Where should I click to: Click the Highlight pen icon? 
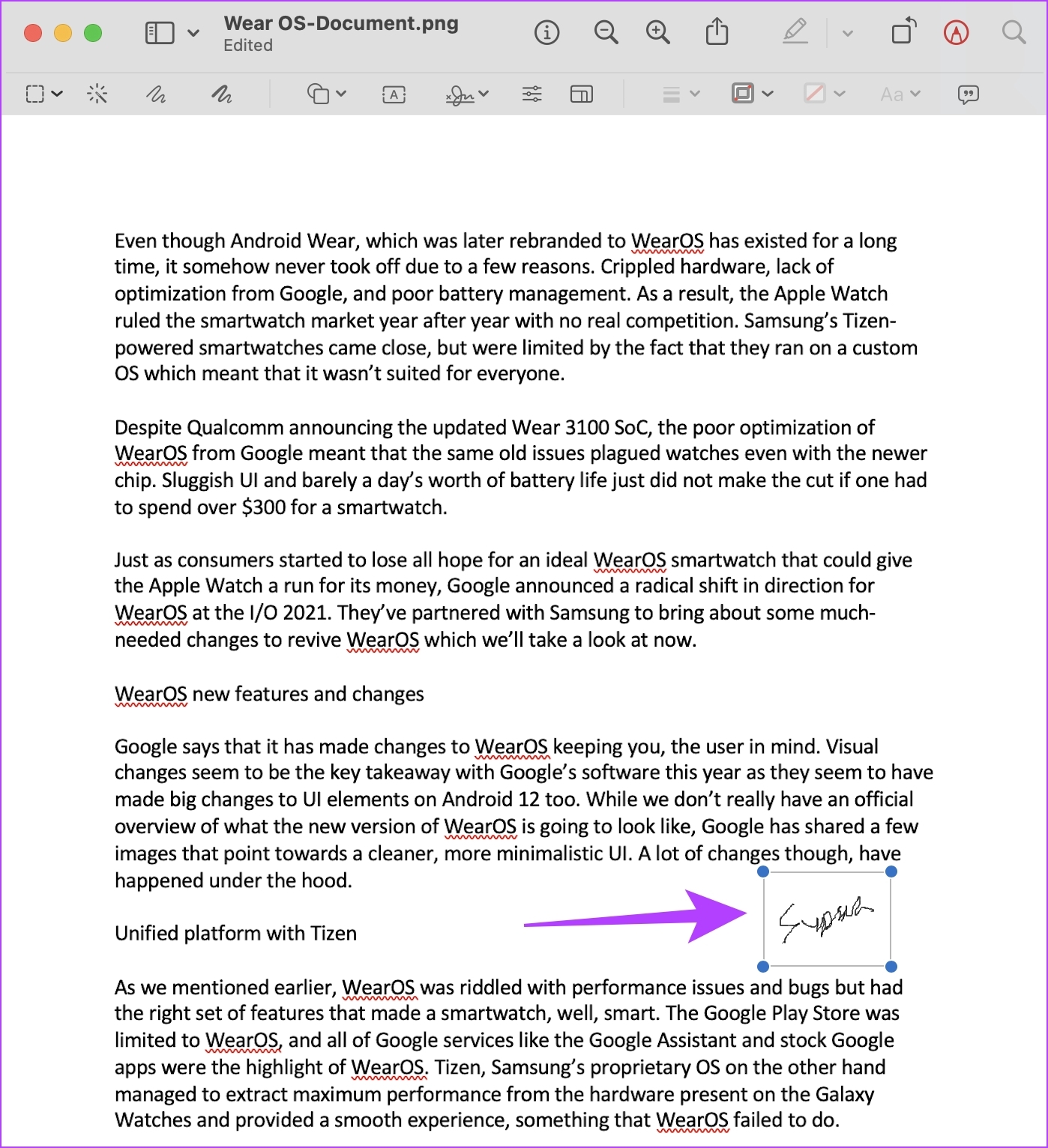[795, 32]
